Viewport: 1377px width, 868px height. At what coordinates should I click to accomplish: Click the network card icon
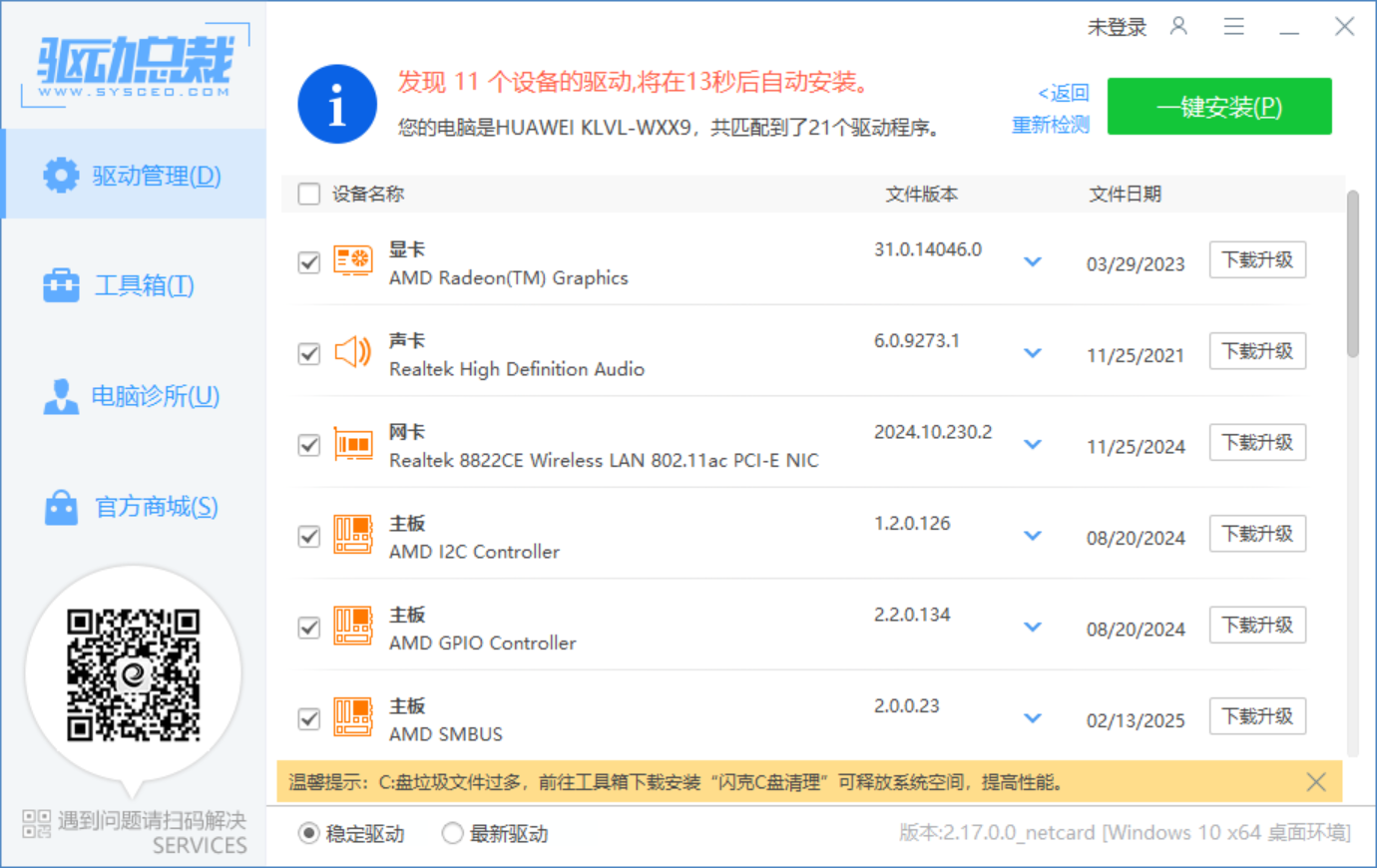click(353, 444)
